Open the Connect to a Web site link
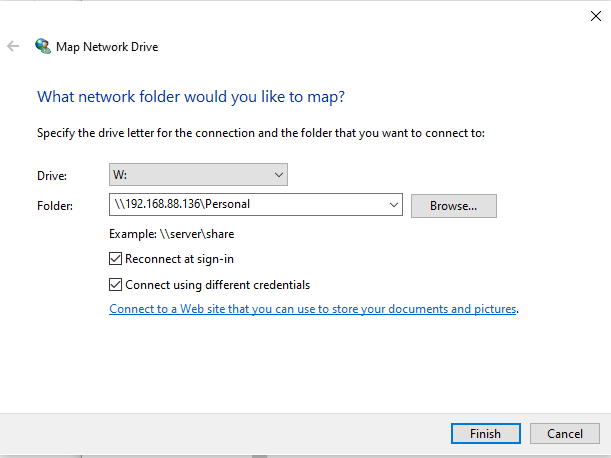The width and height of the screenshot is (611, 458). (313, 309)
